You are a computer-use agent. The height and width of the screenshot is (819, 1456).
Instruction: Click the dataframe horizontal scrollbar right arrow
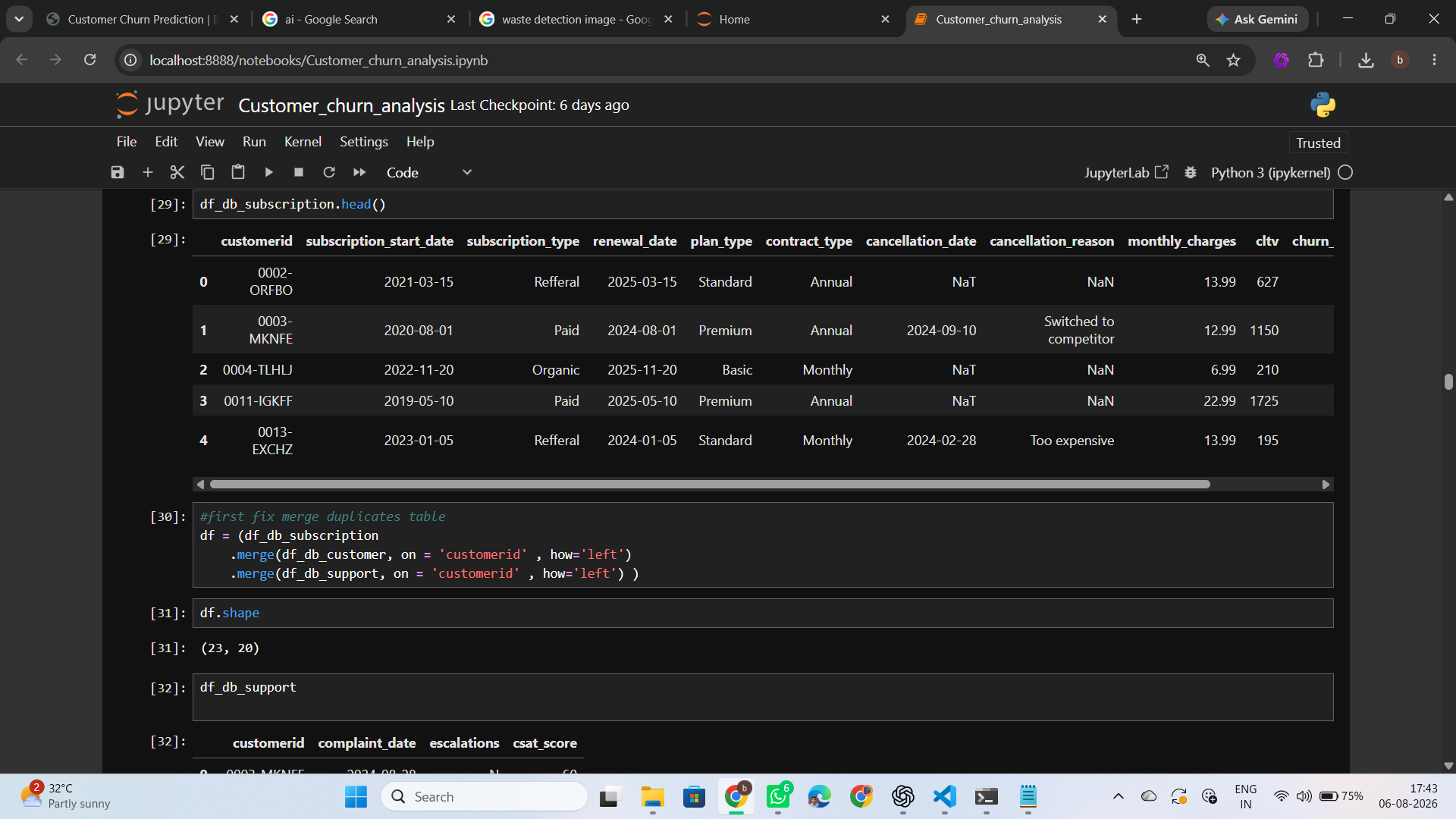click(1326, 485)
